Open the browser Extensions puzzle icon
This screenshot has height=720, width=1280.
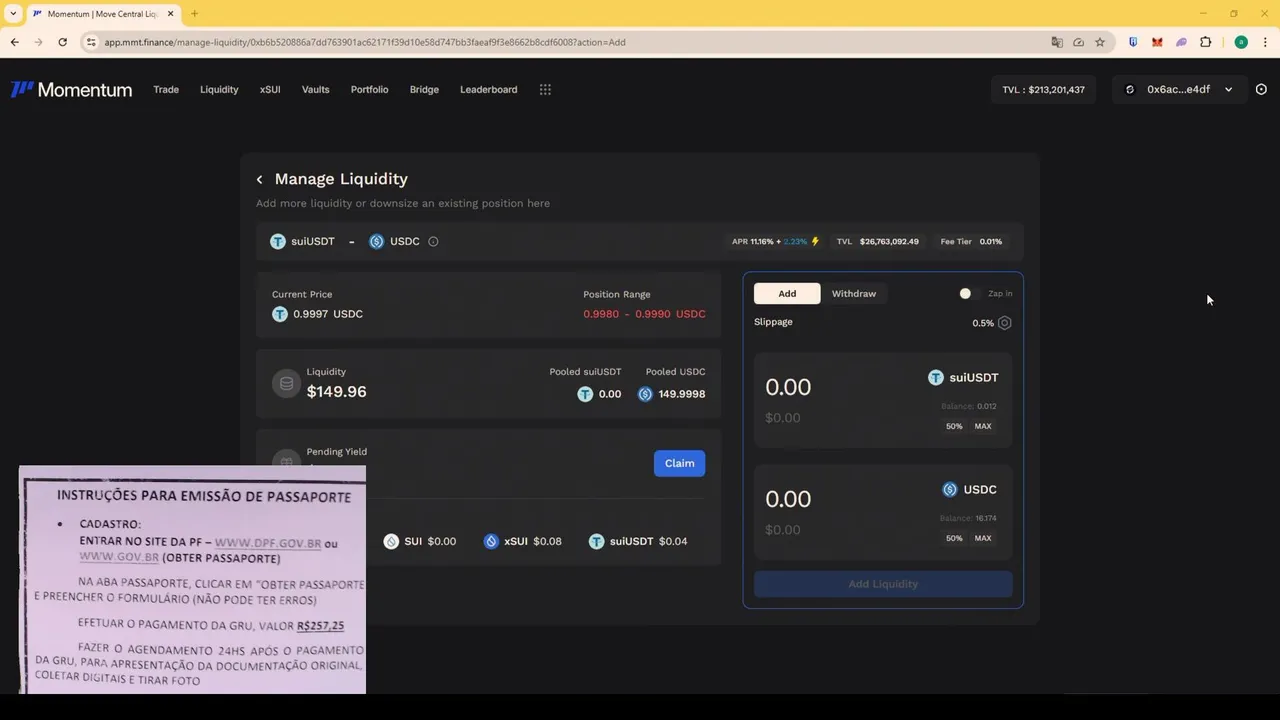(1205, 42)
